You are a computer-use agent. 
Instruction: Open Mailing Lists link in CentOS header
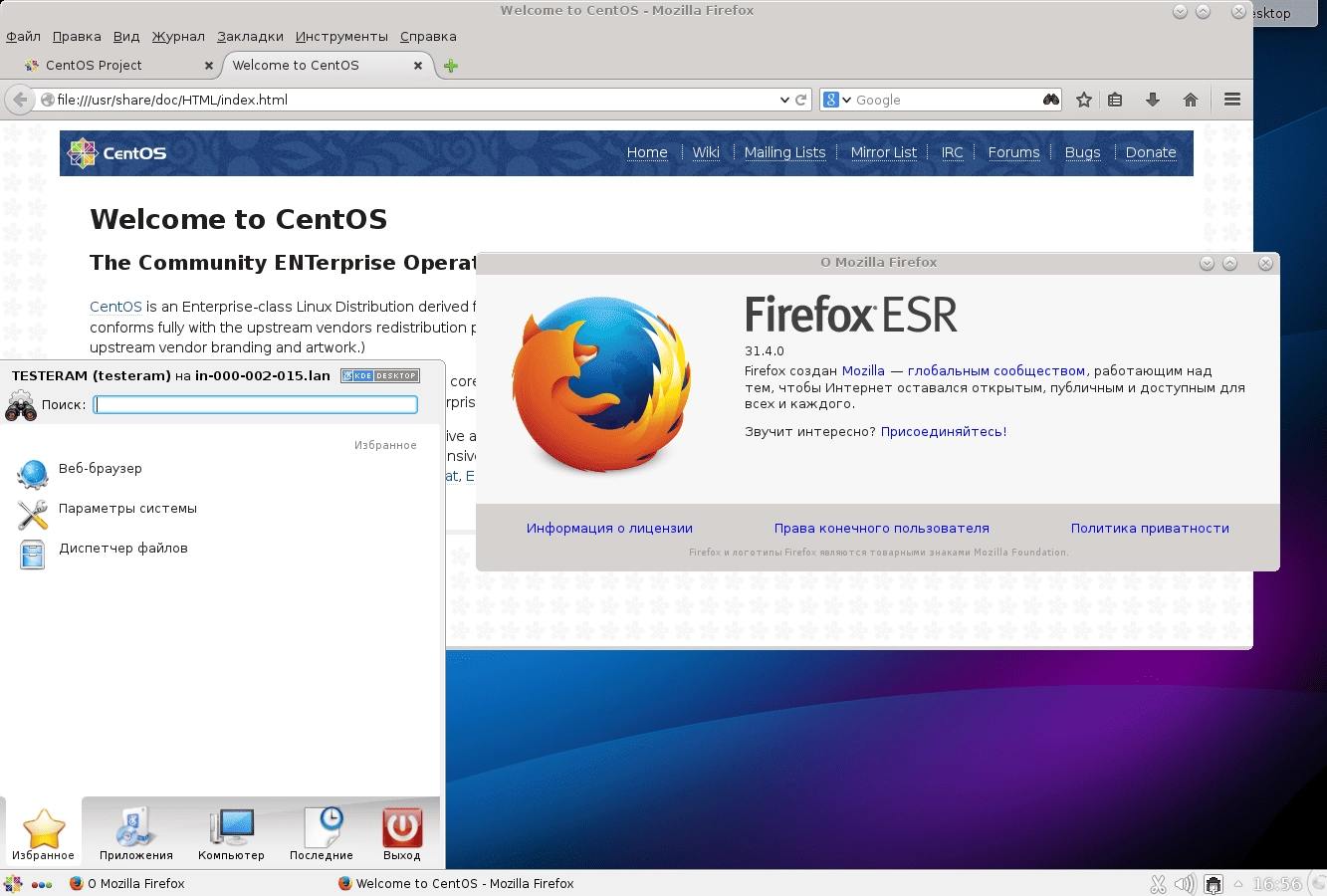pyautogui.click(x=784, y=152)
